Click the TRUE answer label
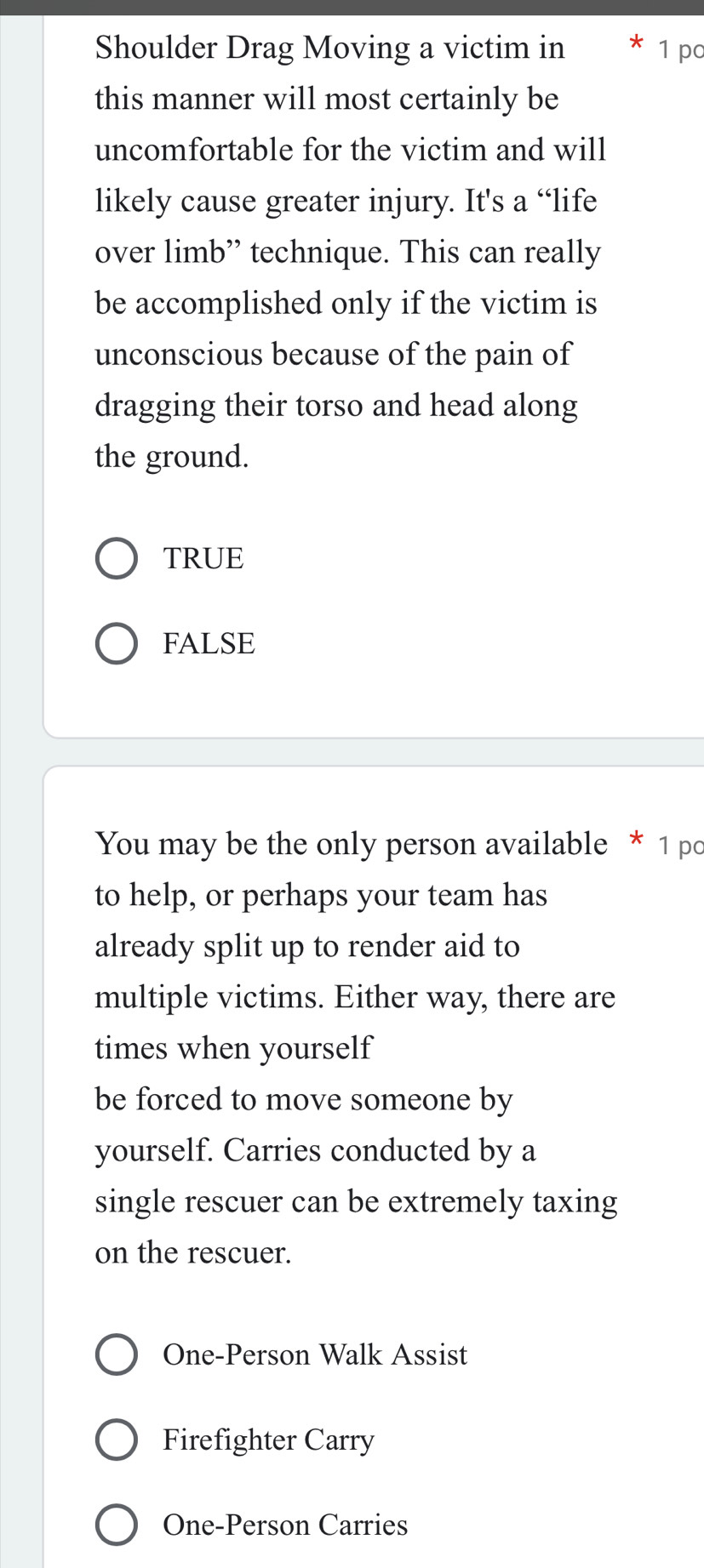Viewport: 704px width, 1568px height. point(204,558)
